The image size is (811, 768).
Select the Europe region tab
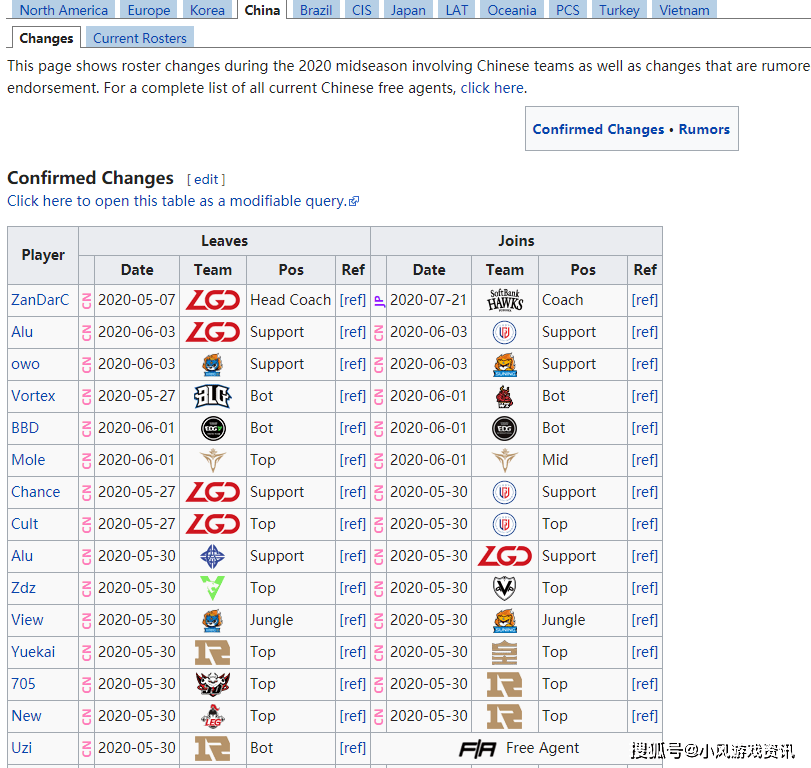coord(149,10)
